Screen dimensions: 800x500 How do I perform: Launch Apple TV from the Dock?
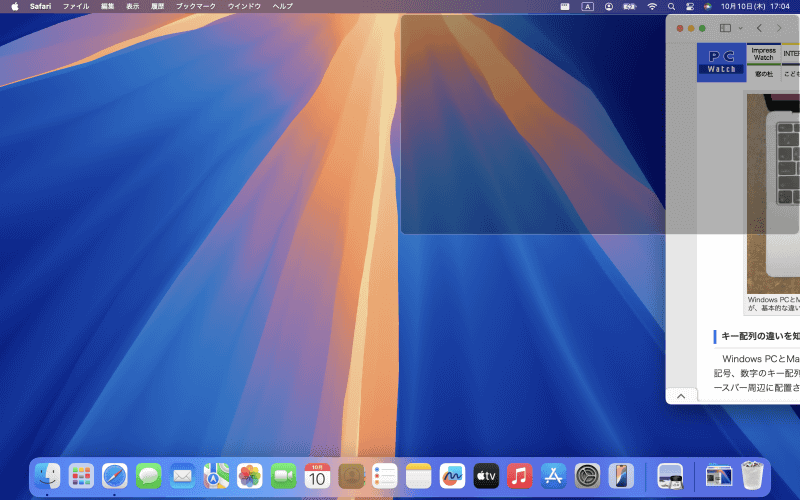[x=486, y=477]
